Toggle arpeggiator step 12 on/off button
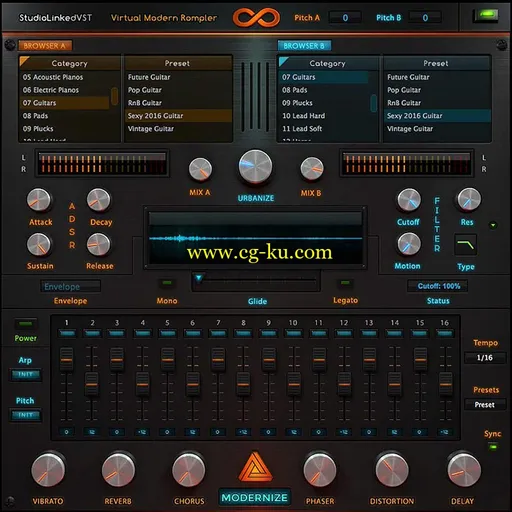This screenshot has height=512, width=512. coord(344,333)
